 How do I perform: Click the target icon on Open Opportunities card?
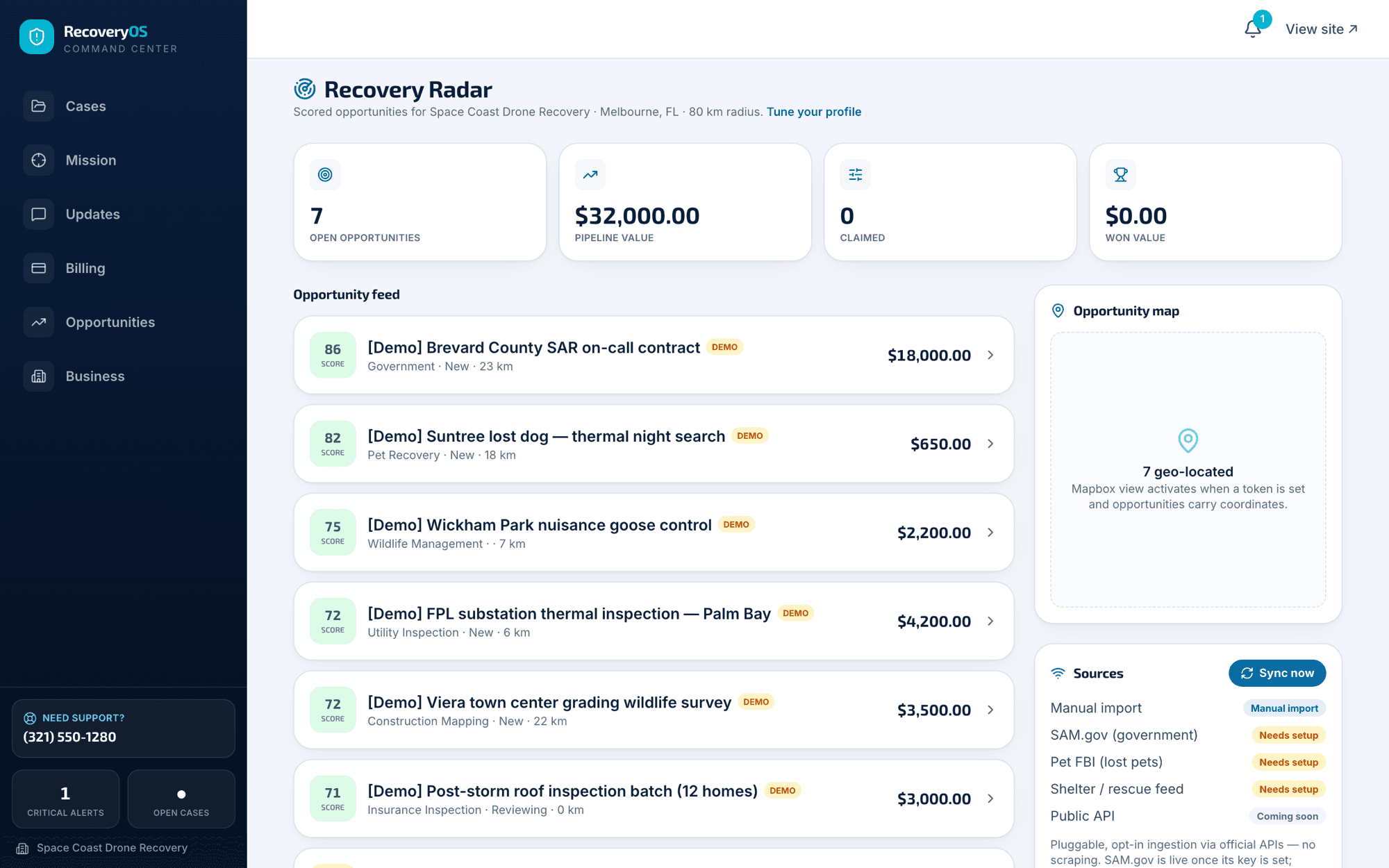[325, 175]
